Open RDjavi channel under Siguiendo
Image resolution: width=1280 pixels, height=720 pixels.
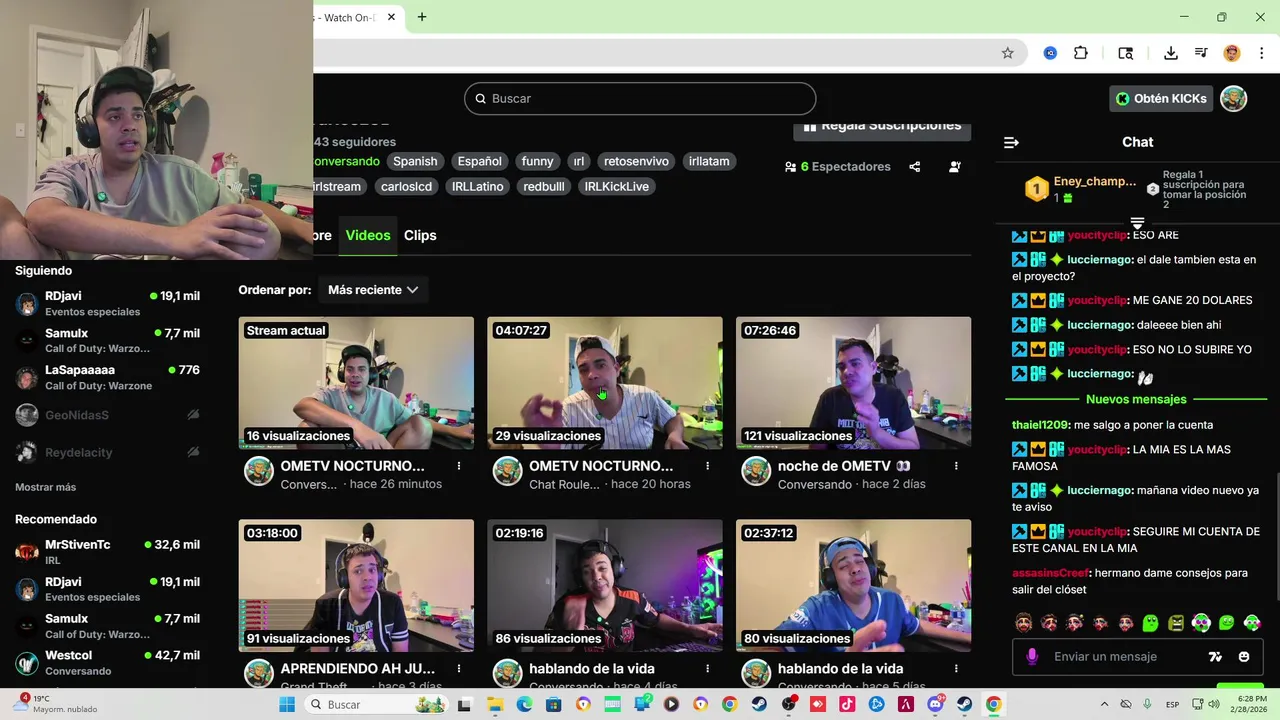point(108,303)
